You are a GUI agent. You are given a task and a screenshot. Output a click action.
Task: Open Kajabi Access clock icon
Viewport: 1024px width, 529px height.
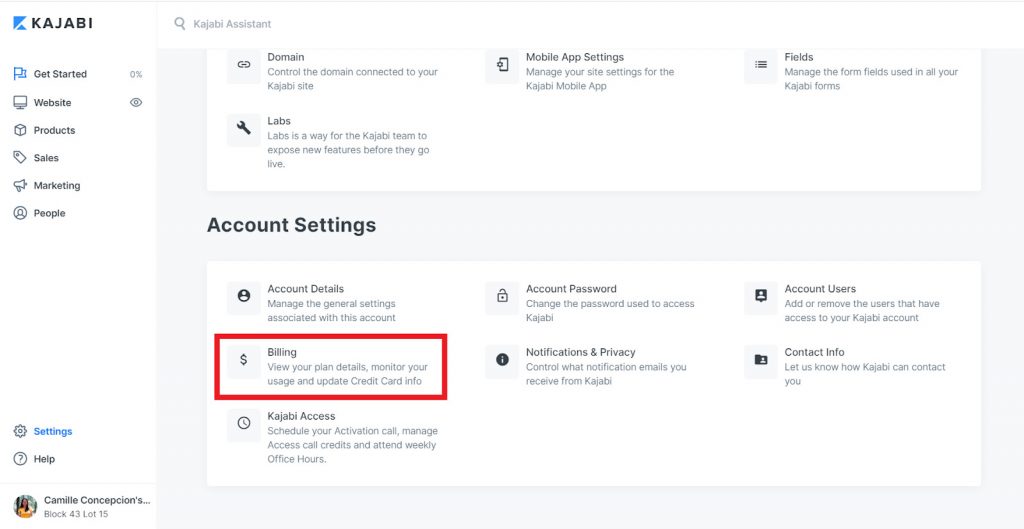244,423
